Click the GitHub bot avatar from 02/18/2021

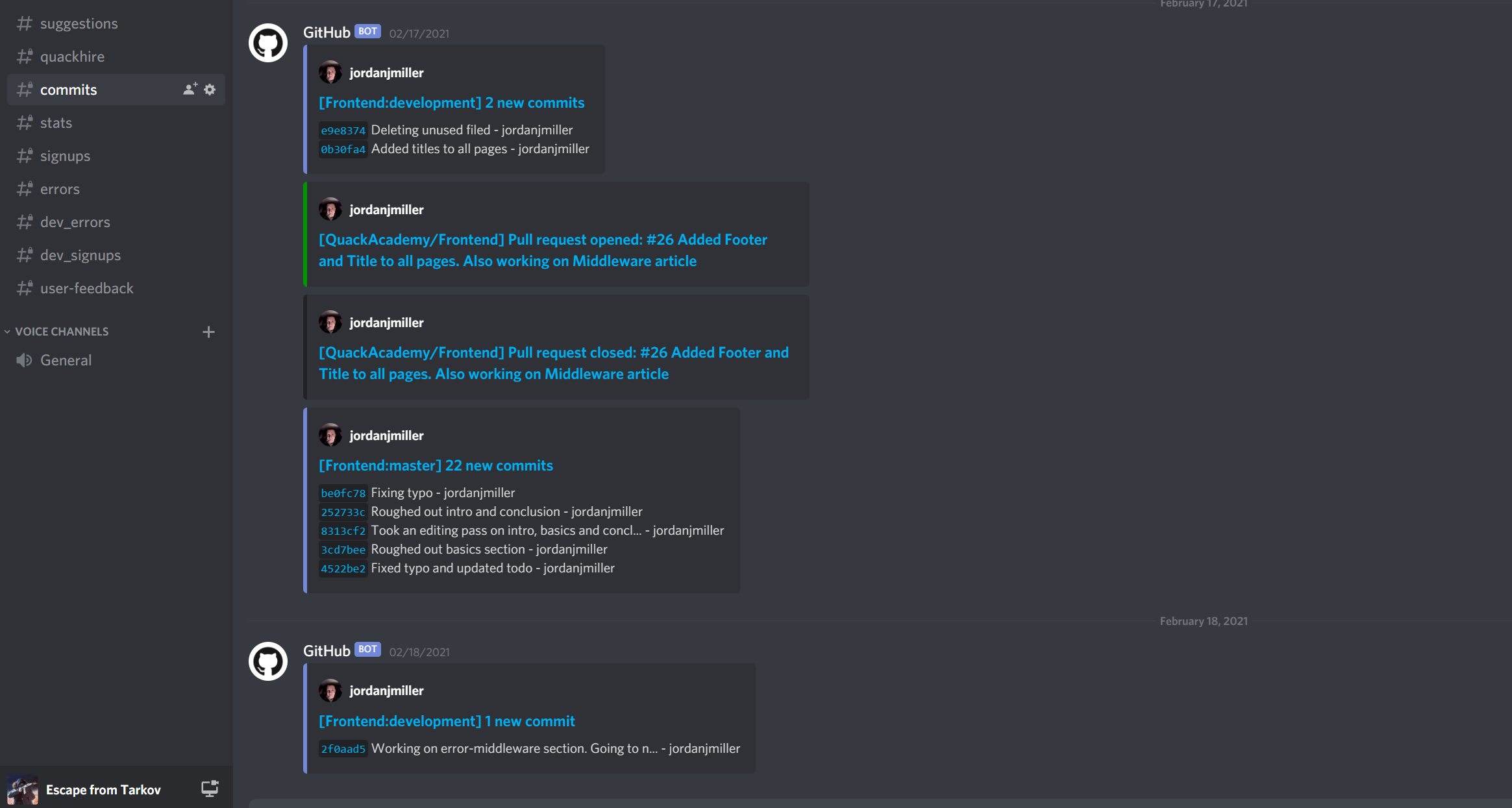268,661
